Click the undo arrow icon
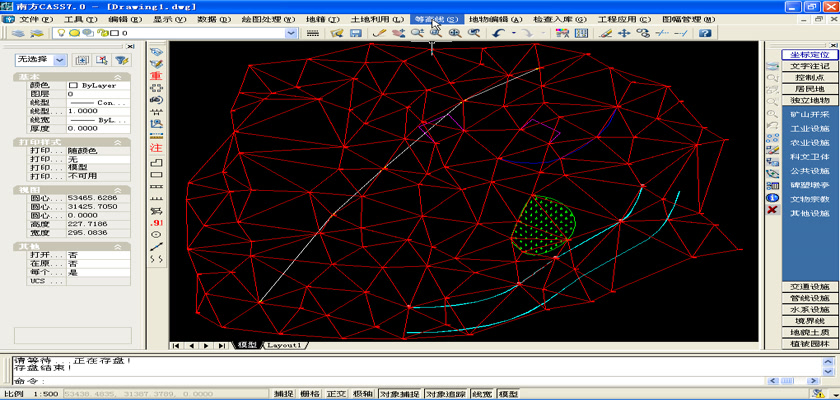Image resolution: width=840 pixels, height=400 pixels. click(498, 33)
